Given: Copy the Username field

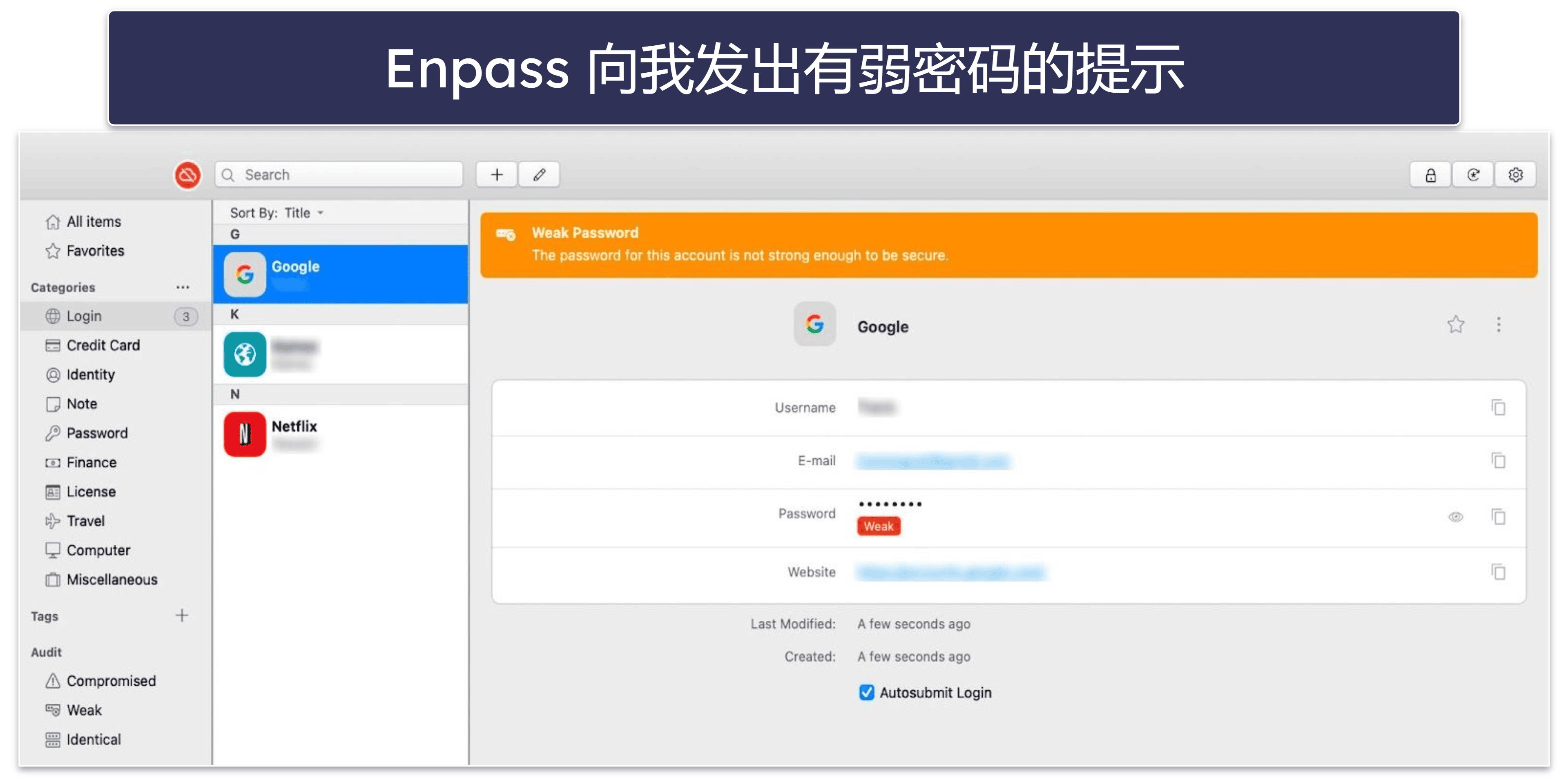Looking at the screenshot, I should 1499,408.
